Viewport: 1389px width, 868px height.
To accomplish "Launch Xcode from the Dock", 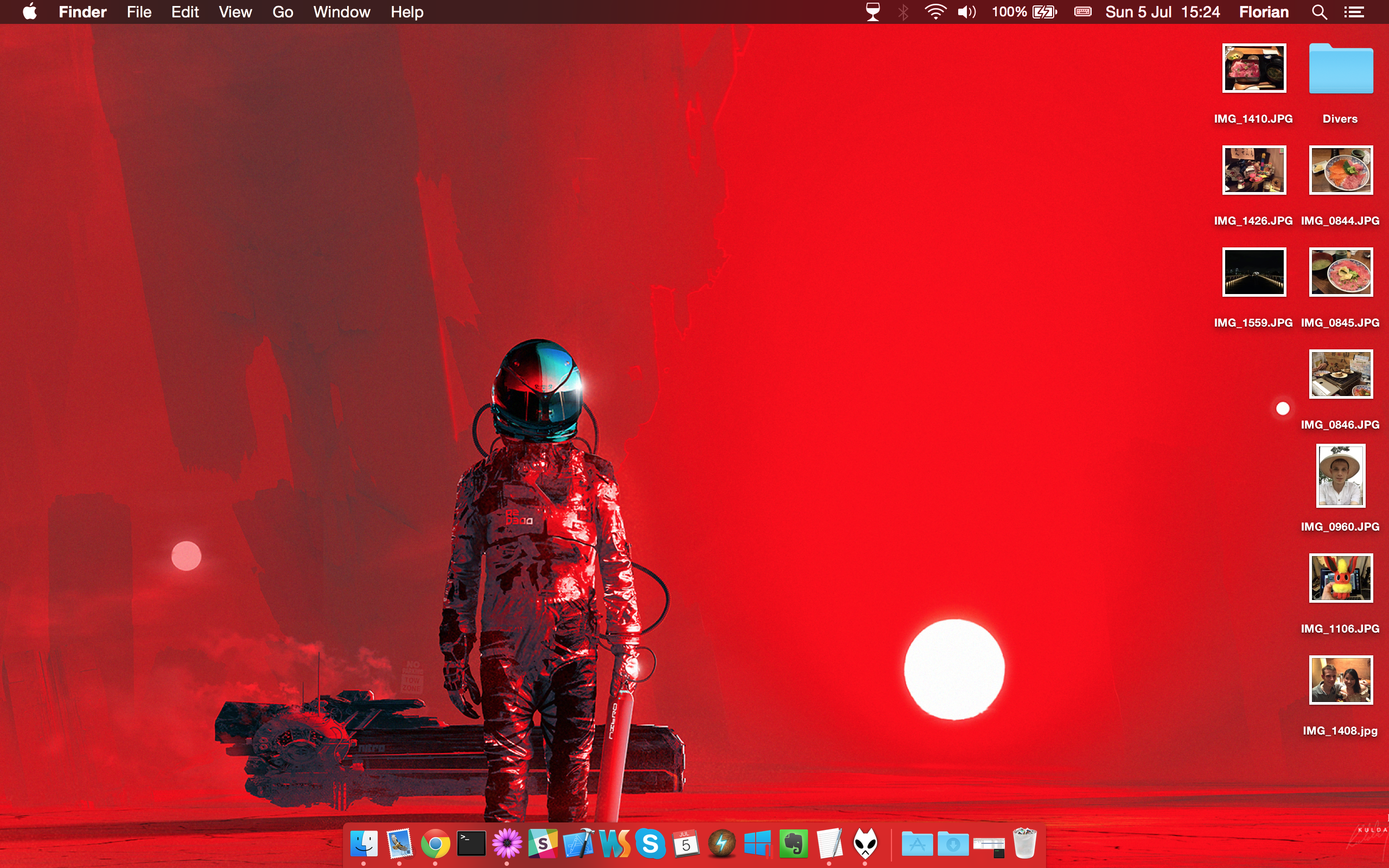I will pyautogui.click(x=578, y=844).
